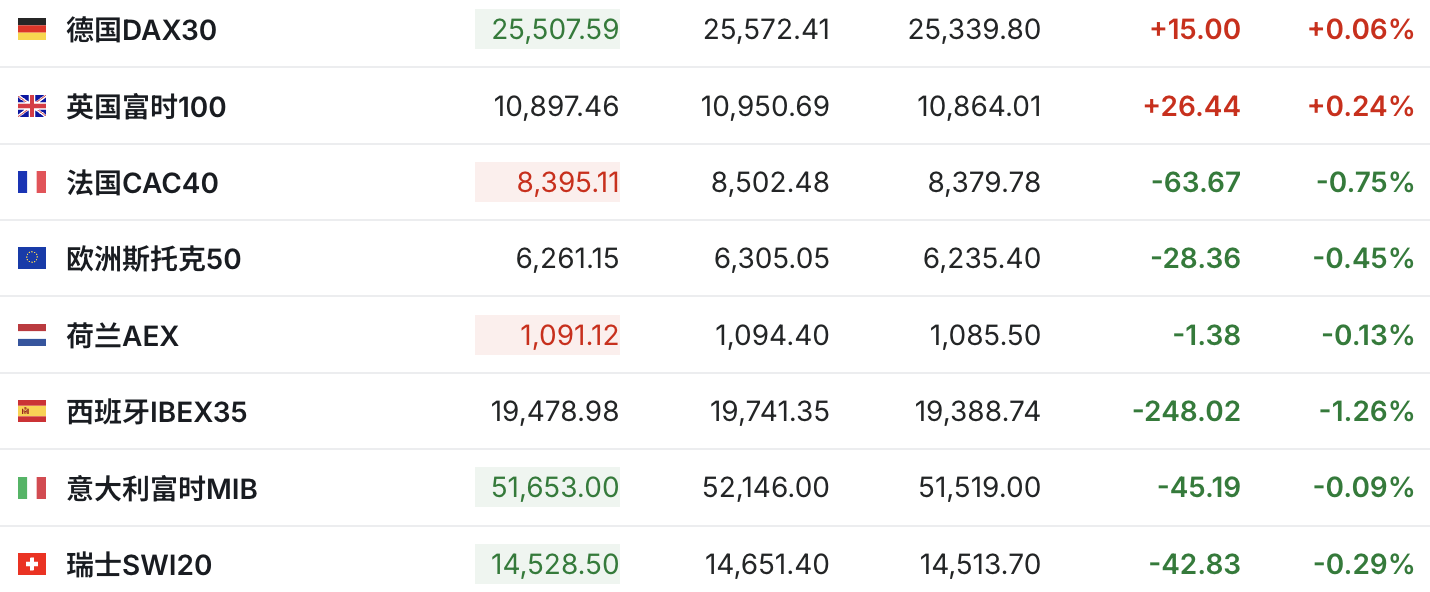Click the UK flag icon

pos(32,106)
